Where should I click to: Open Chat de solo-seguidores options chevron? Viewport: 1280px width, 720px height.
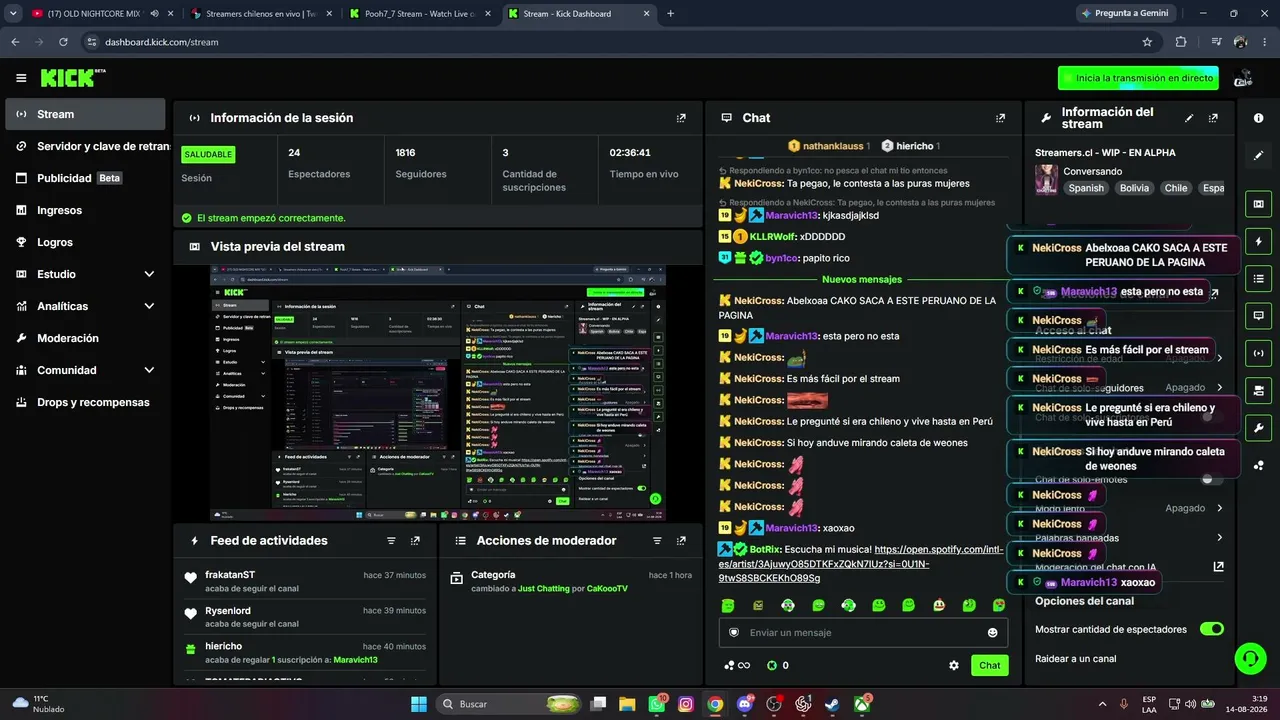tap(1220, 388)
